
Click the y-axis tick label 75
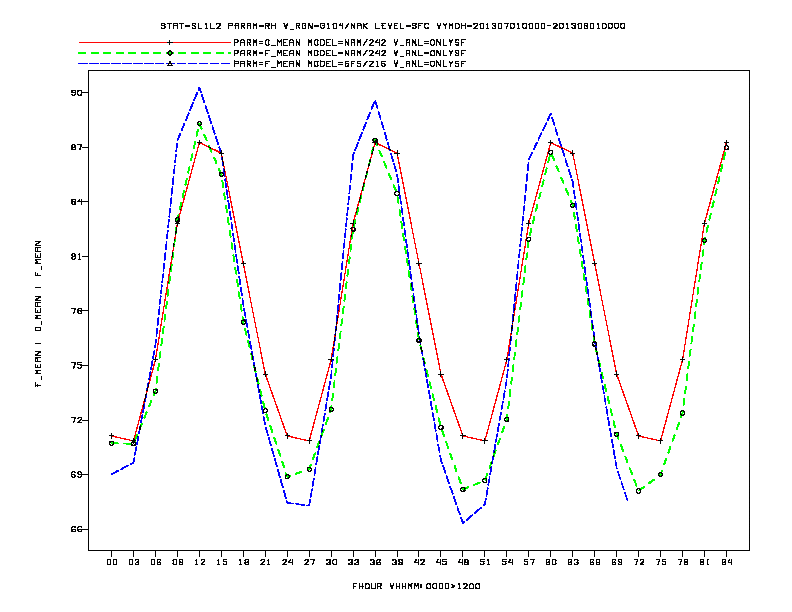tap(77, 366)
